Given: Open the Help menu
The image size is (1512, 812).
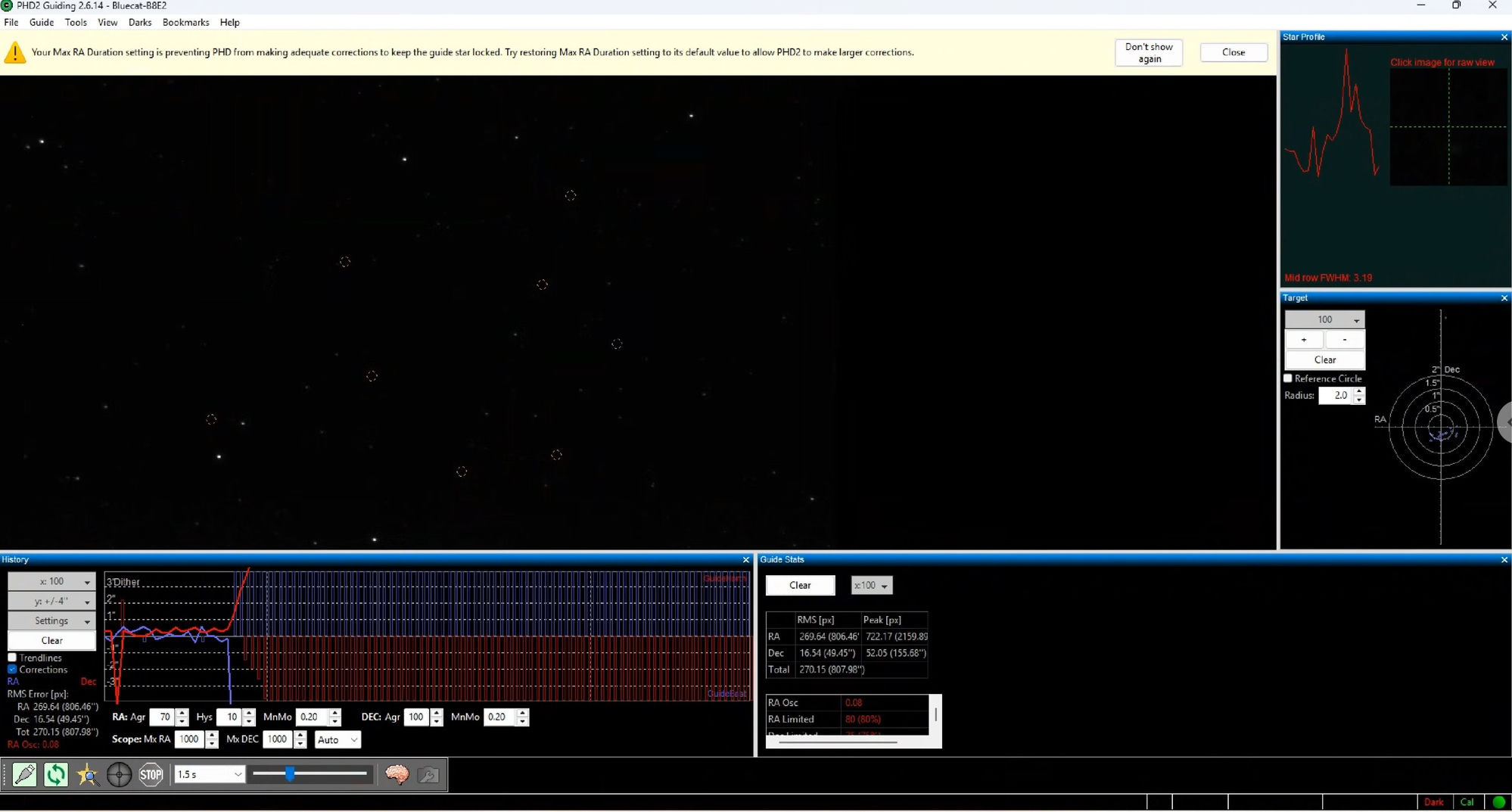Looking at the screenshot, I should pyautogui.click(x=229, y=22).
